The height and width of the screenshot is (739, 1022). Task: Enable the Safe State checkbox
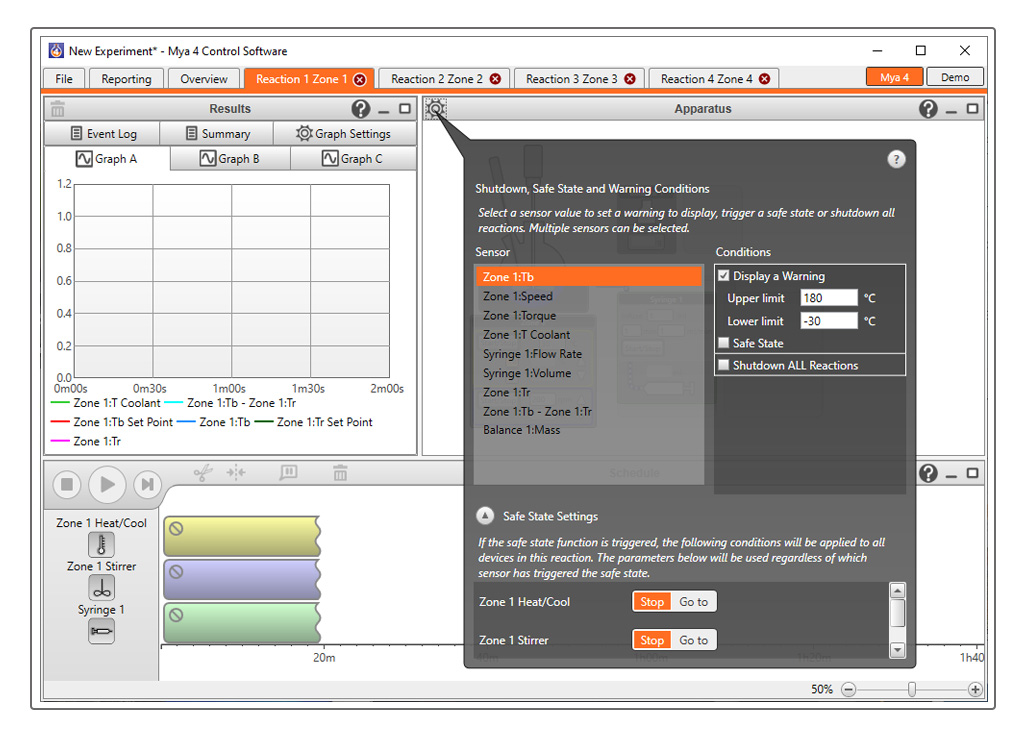pos(723,343)
